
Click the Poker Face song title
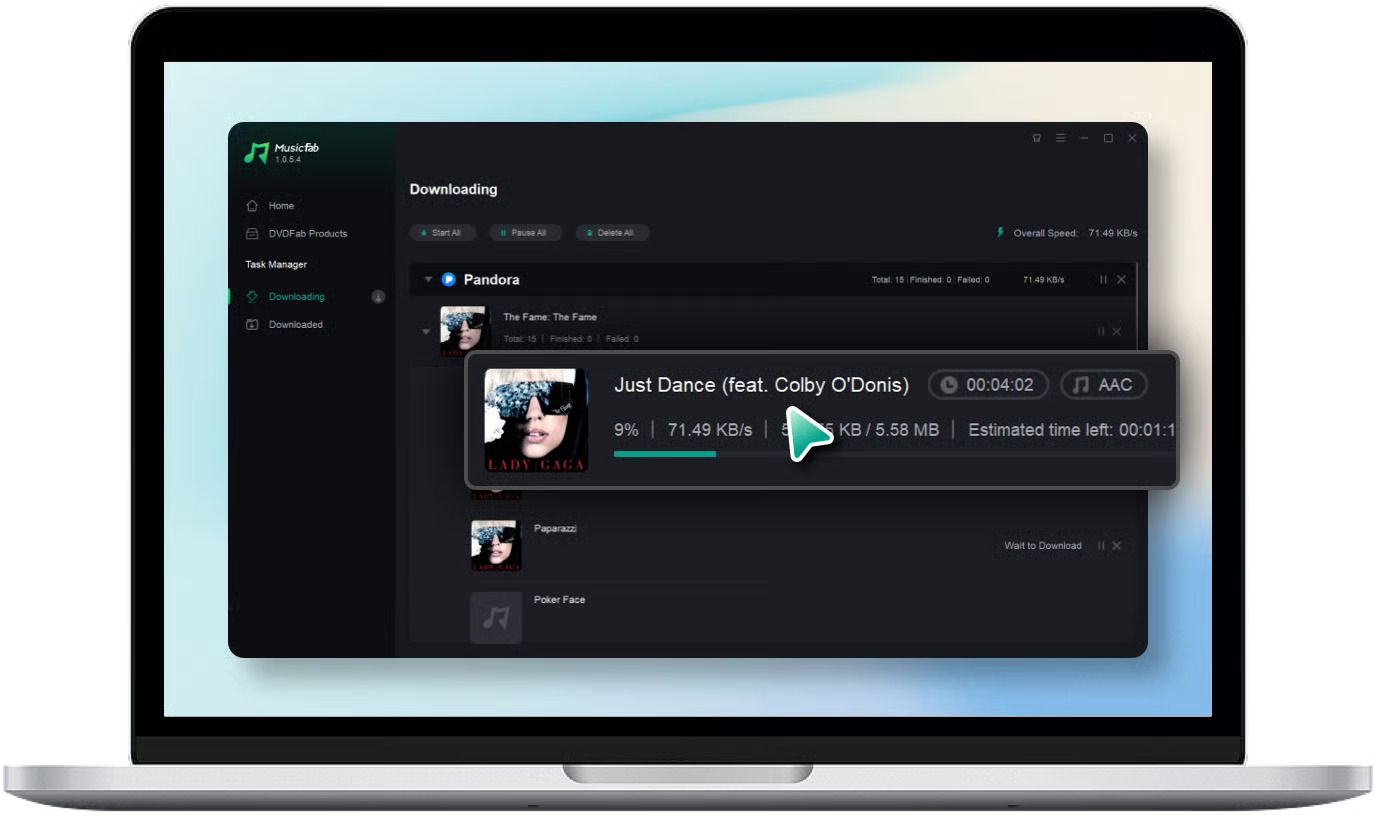(x=559, y=600)
